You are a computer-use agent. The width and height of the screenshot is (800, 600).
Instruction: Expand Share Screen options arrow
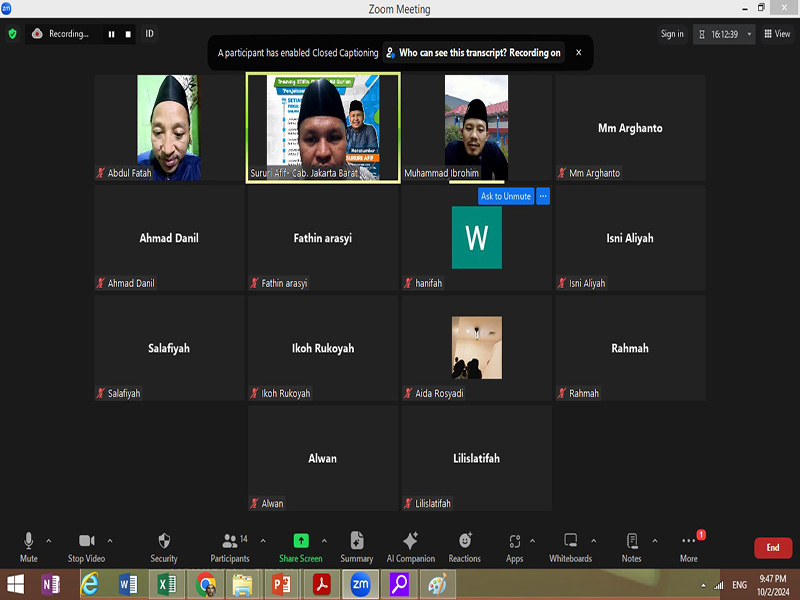pos(327,540)
